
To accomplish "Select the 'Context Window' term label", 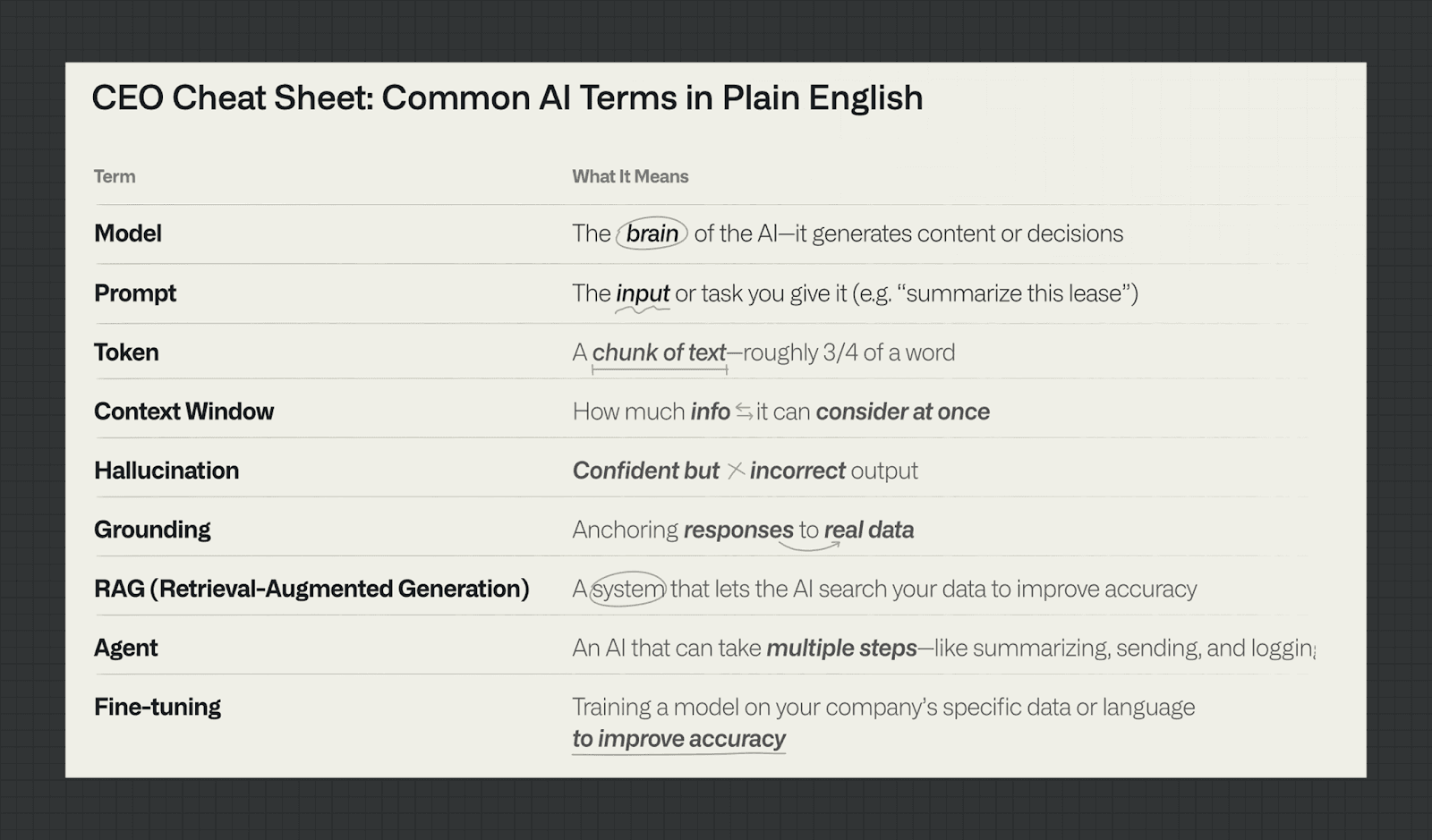I will pyautogui.click(x=183, y=412).
